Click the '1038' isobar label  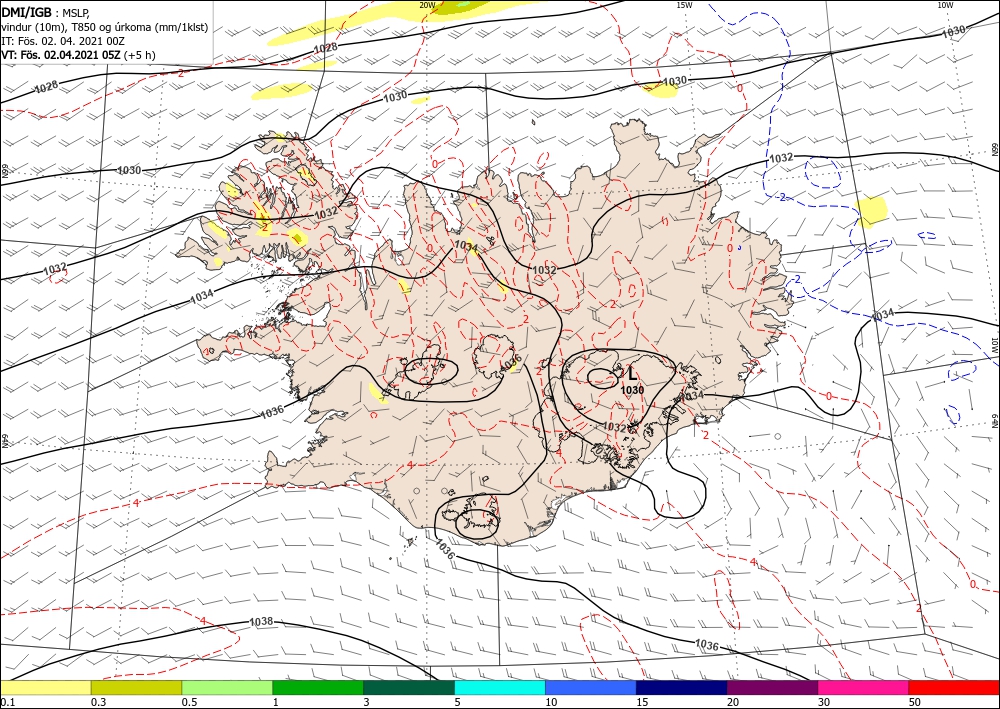click(x=261, y=621)
